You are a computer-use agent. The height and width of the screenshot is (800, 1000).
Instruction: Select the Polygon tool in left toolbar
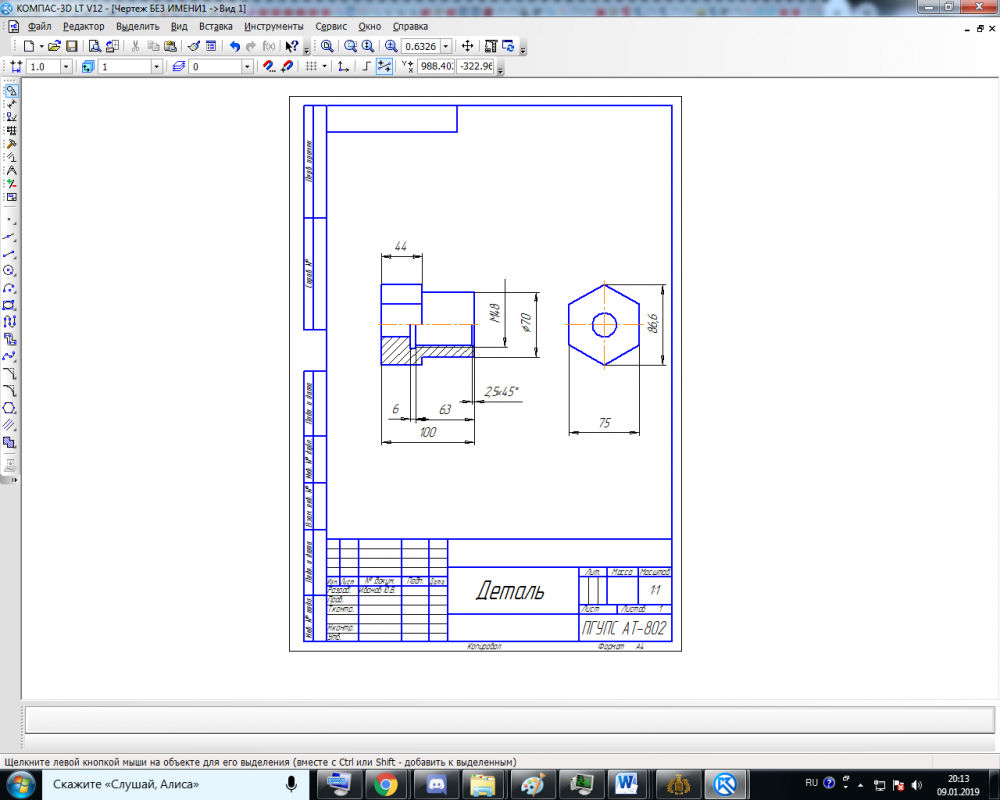pos(9,408)
